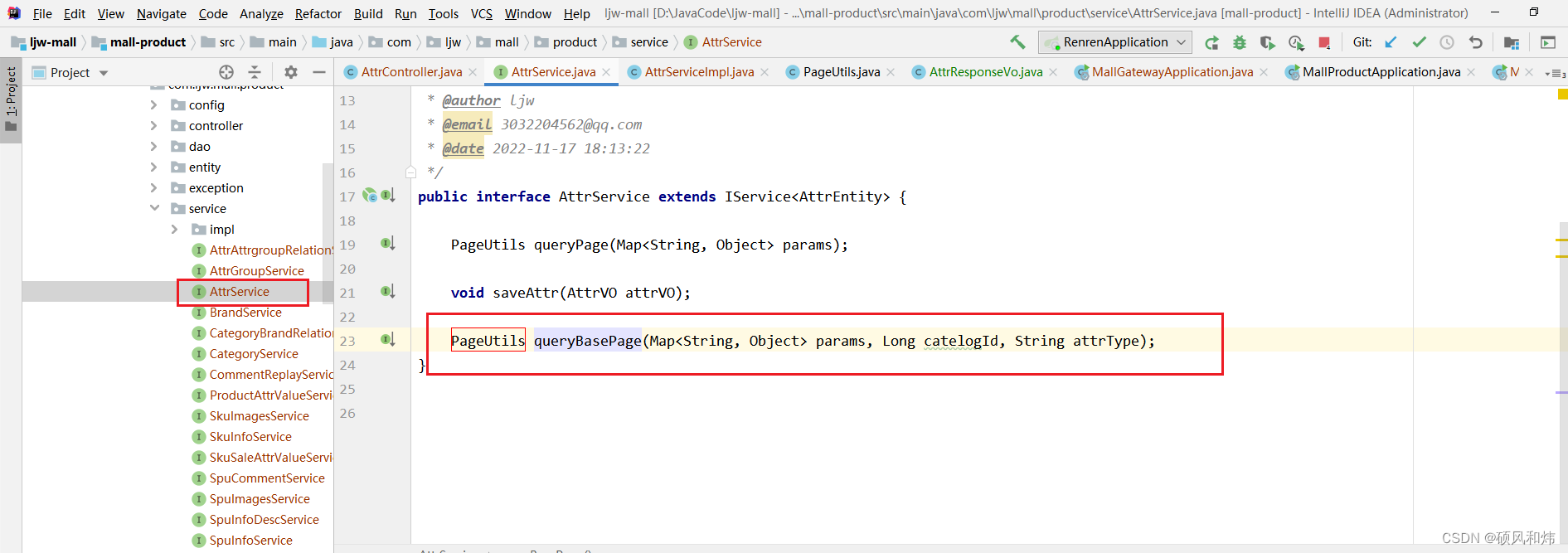
Task: Click Collapse All in Project panel
Action: [x=255, y=72]
